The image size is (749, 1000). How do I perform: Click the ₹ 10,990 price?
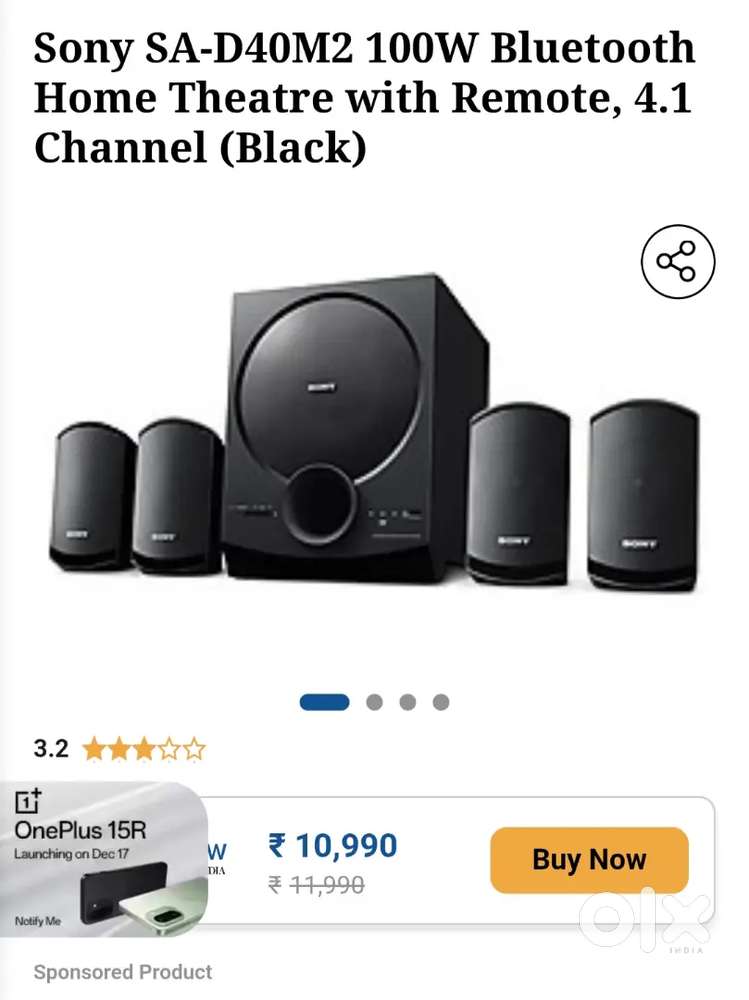pos(332,846)
